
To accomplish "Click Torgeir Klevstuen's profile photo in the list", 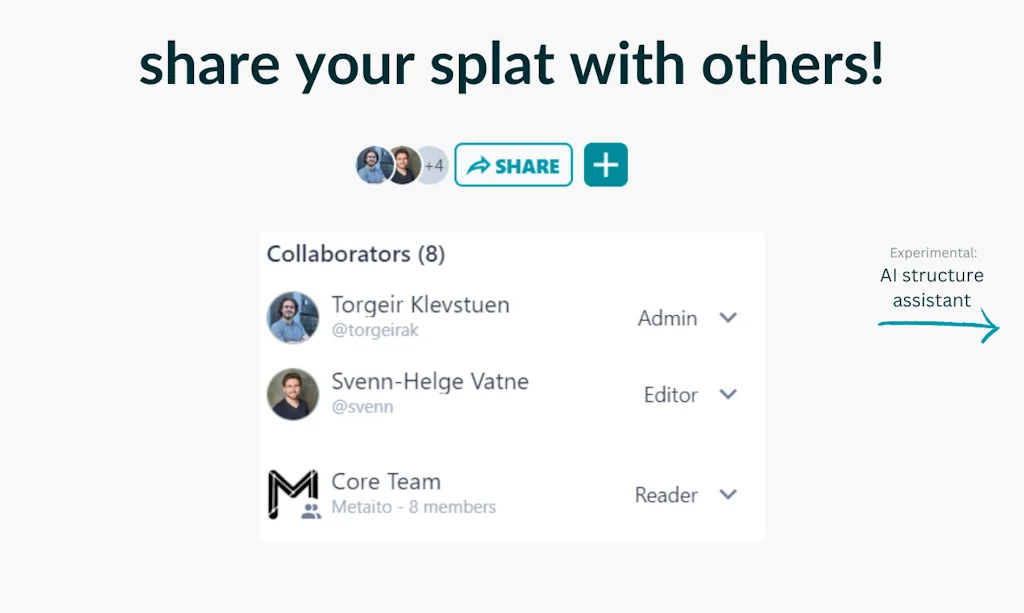I will click(x=293, y=317).
